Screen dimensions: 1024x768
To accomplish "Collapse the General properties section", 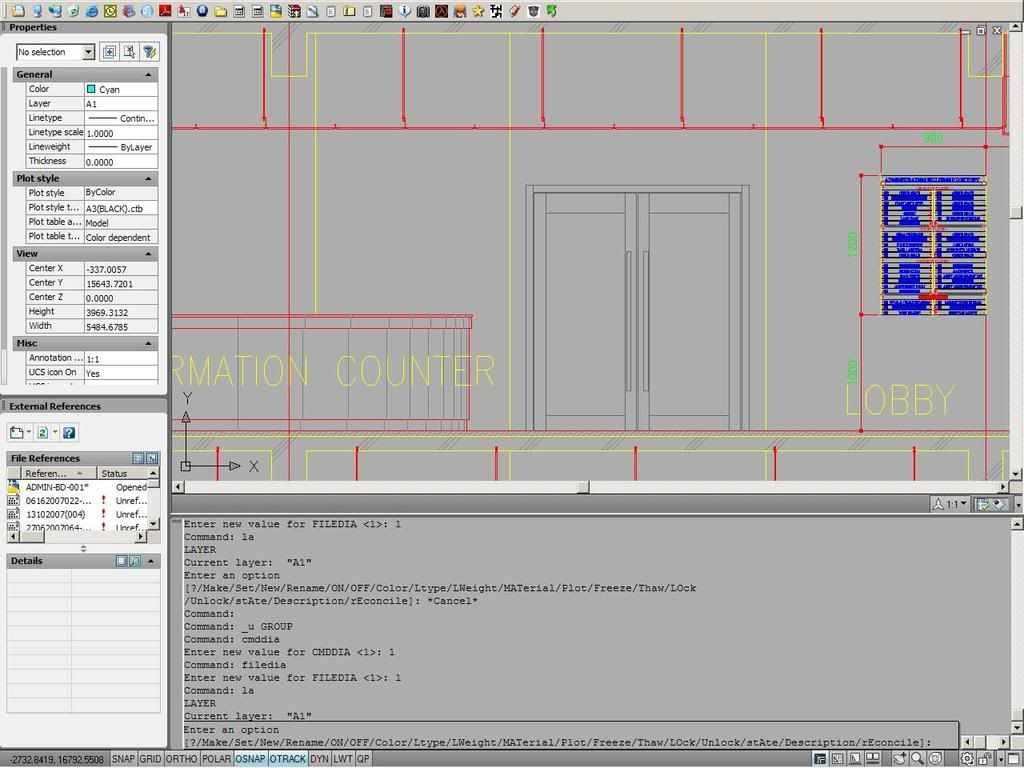I will [x=149, y=74].
